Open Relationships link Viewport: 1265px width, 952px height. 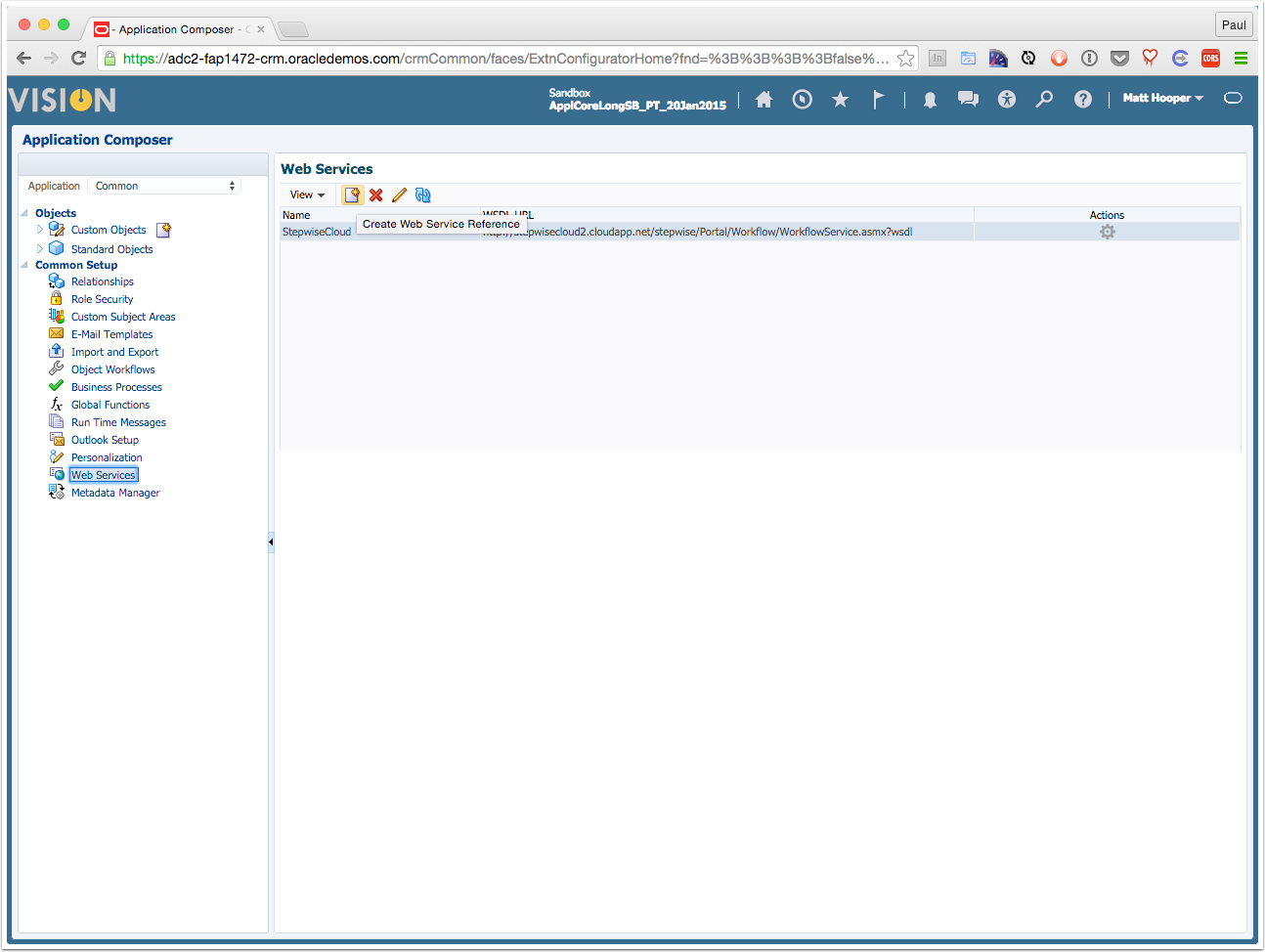tap(103, 281)
